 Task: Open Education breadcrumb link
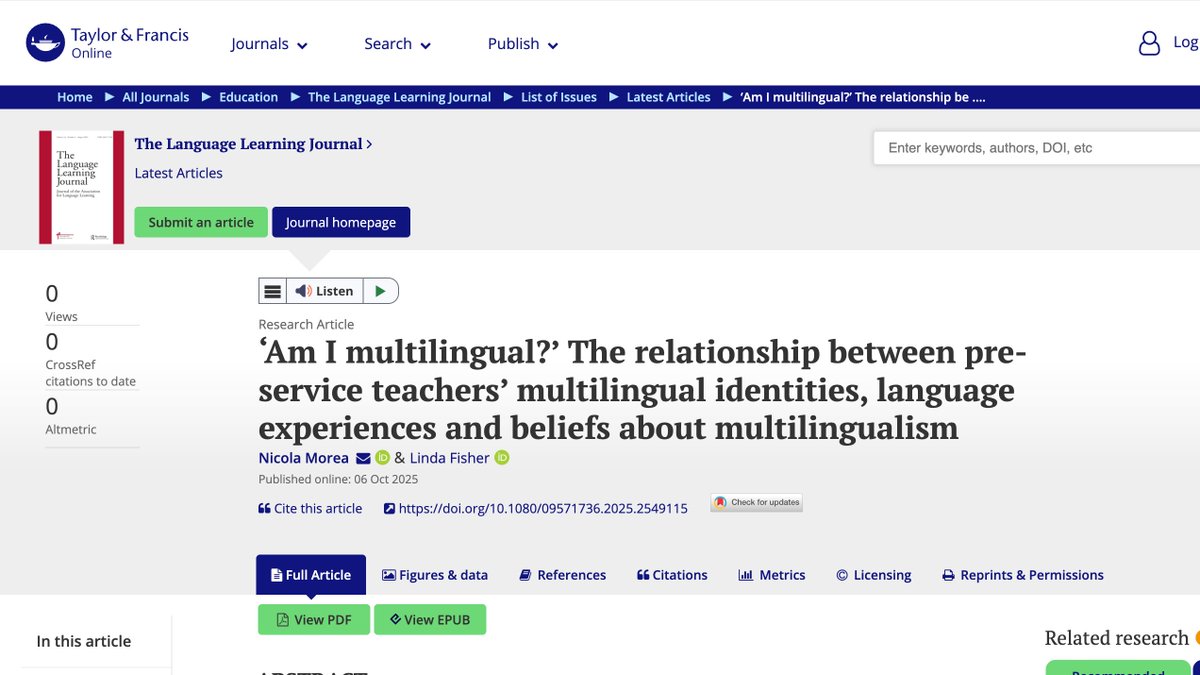click(x=248, y=97)
